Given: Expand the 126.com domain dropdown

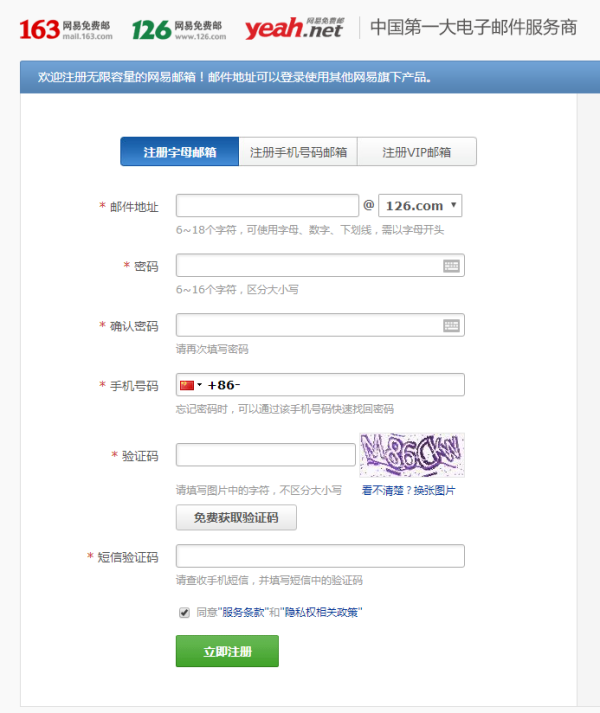Looking at the screenshot, I should pyautogui.click(x=420, y=206).
